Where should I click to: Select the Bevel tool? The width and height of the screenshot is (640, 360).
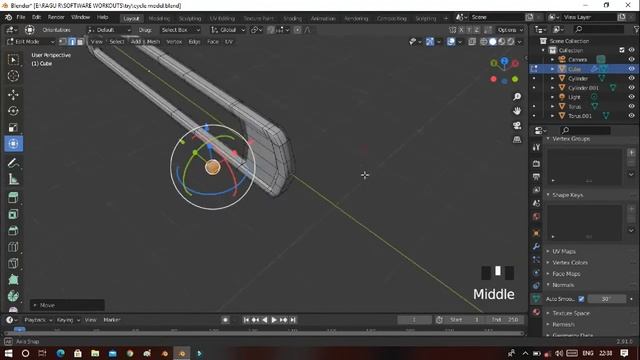click(x=13, y=231)
